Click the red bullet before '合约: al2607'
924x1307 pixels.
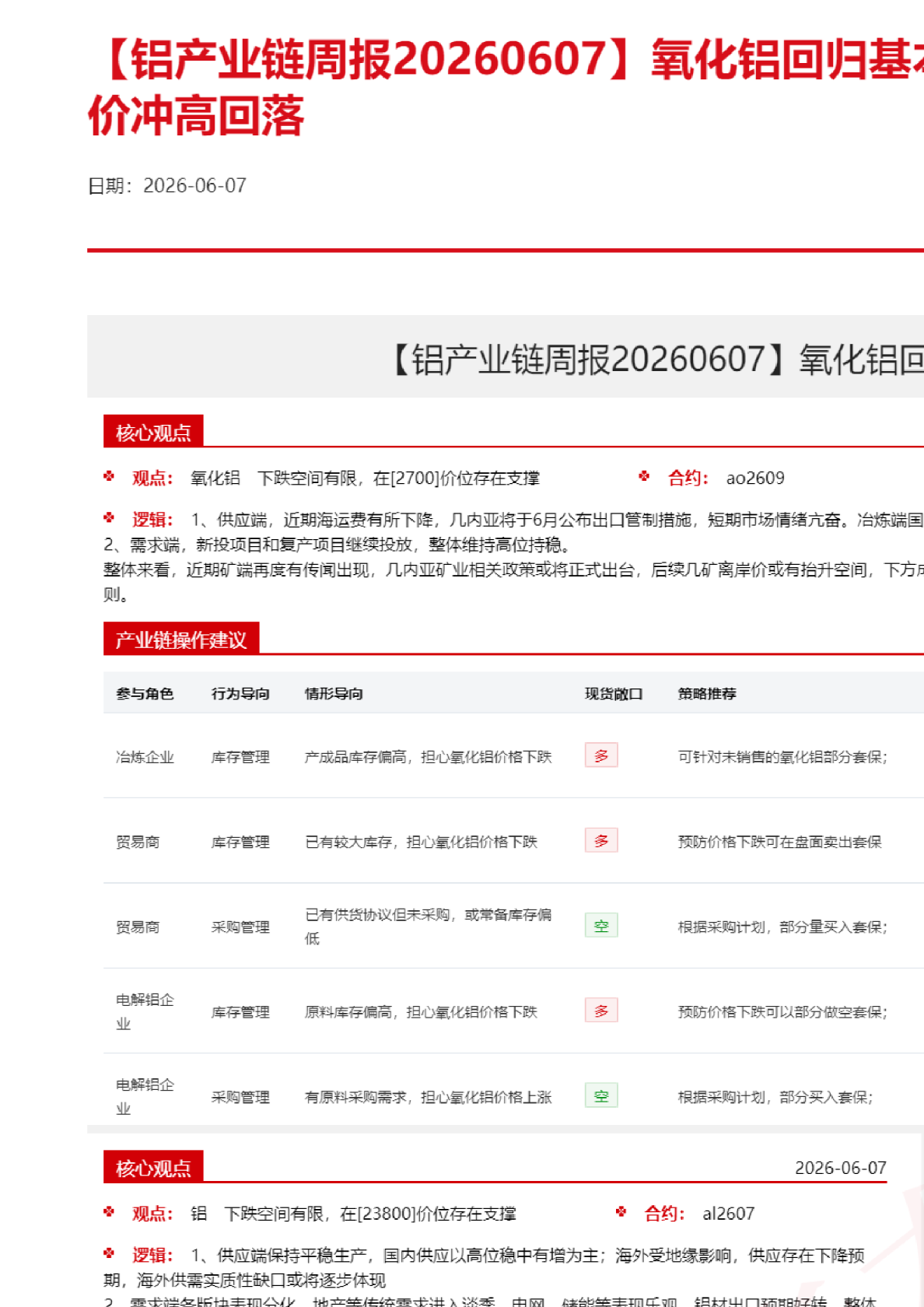[621, 1211]
